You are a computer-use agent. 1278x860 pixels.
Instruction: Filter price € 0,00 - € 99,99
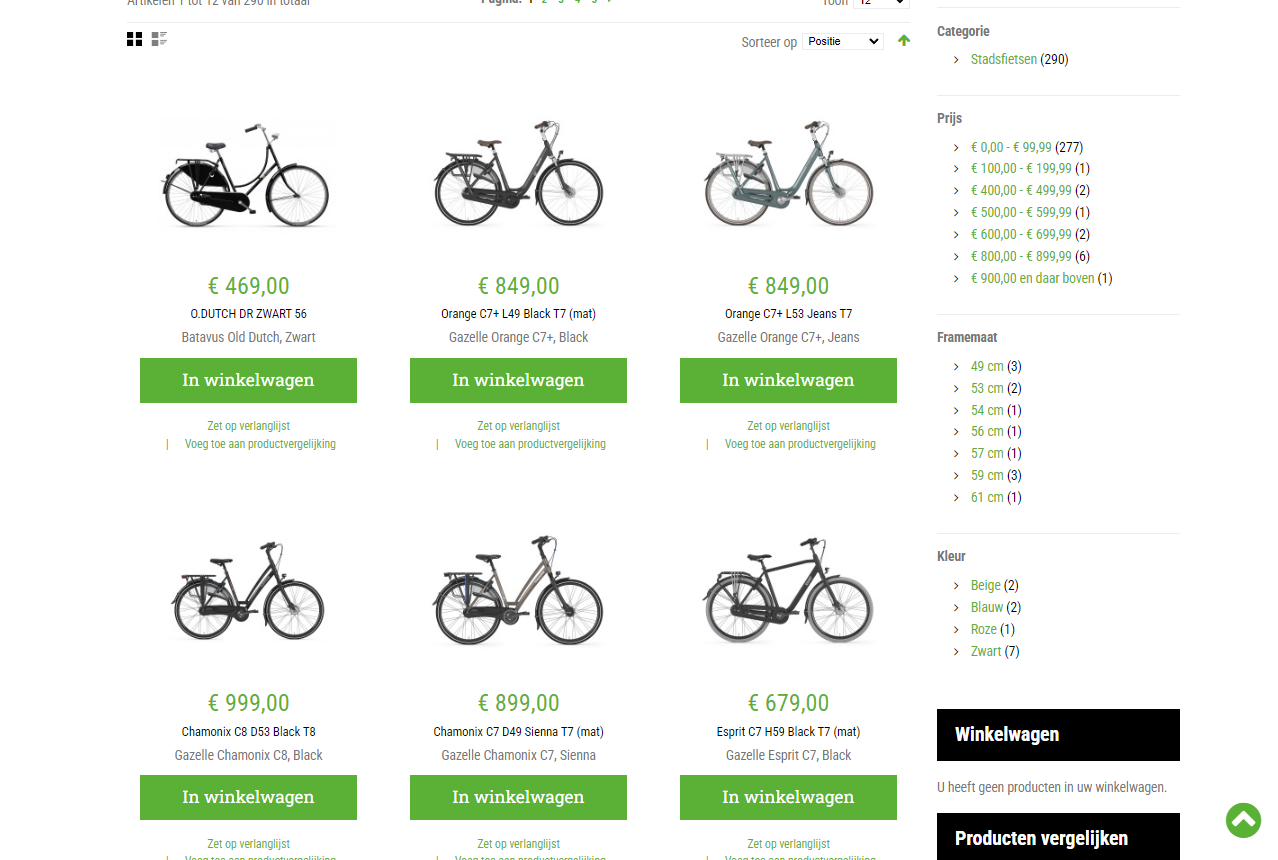click(1011, 147)
